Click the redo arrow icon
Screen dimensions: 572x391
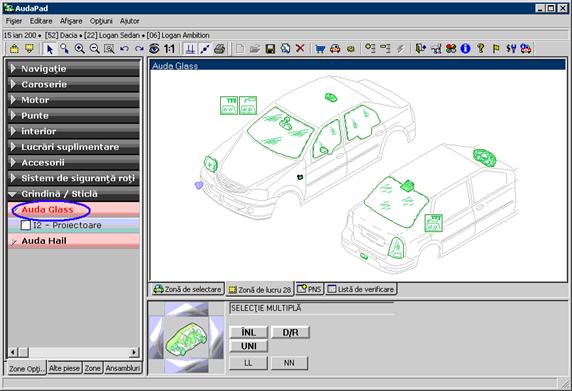[x=139, y=49]
